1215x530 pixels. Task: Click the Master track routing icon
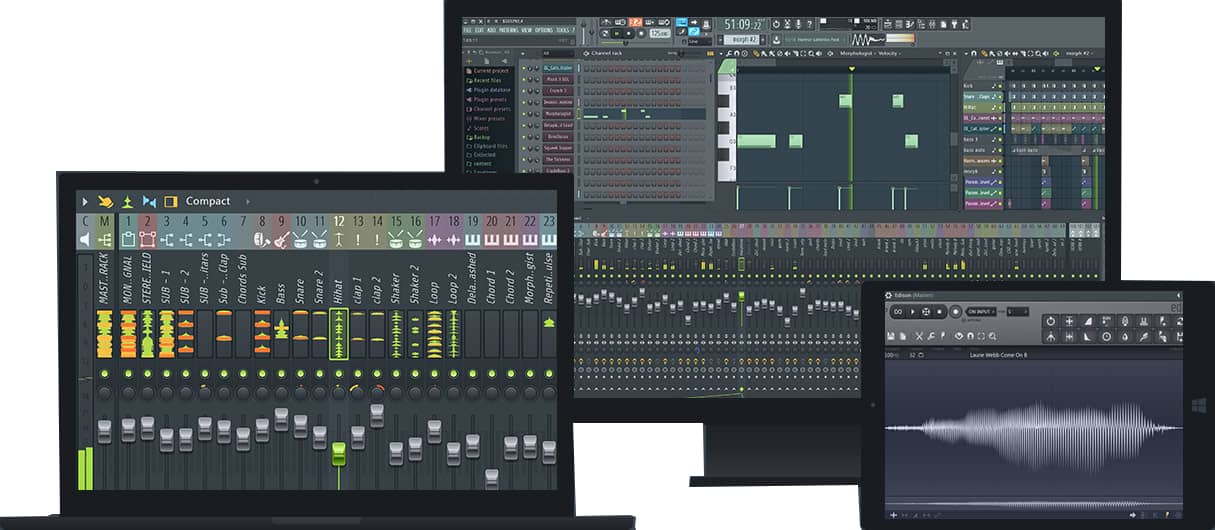[x=105, y=240]
